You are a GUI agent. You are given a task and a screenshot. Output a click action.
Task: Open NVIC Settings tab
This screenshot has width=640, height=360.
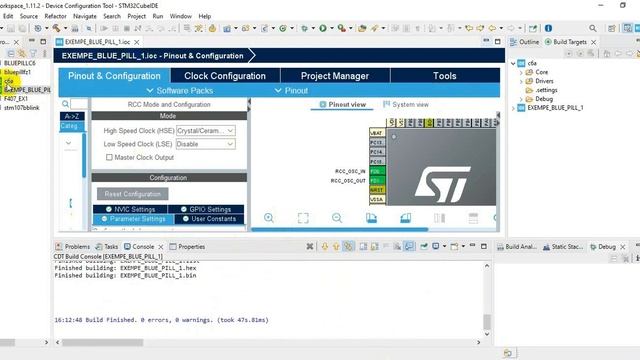(x=130, y=209)
